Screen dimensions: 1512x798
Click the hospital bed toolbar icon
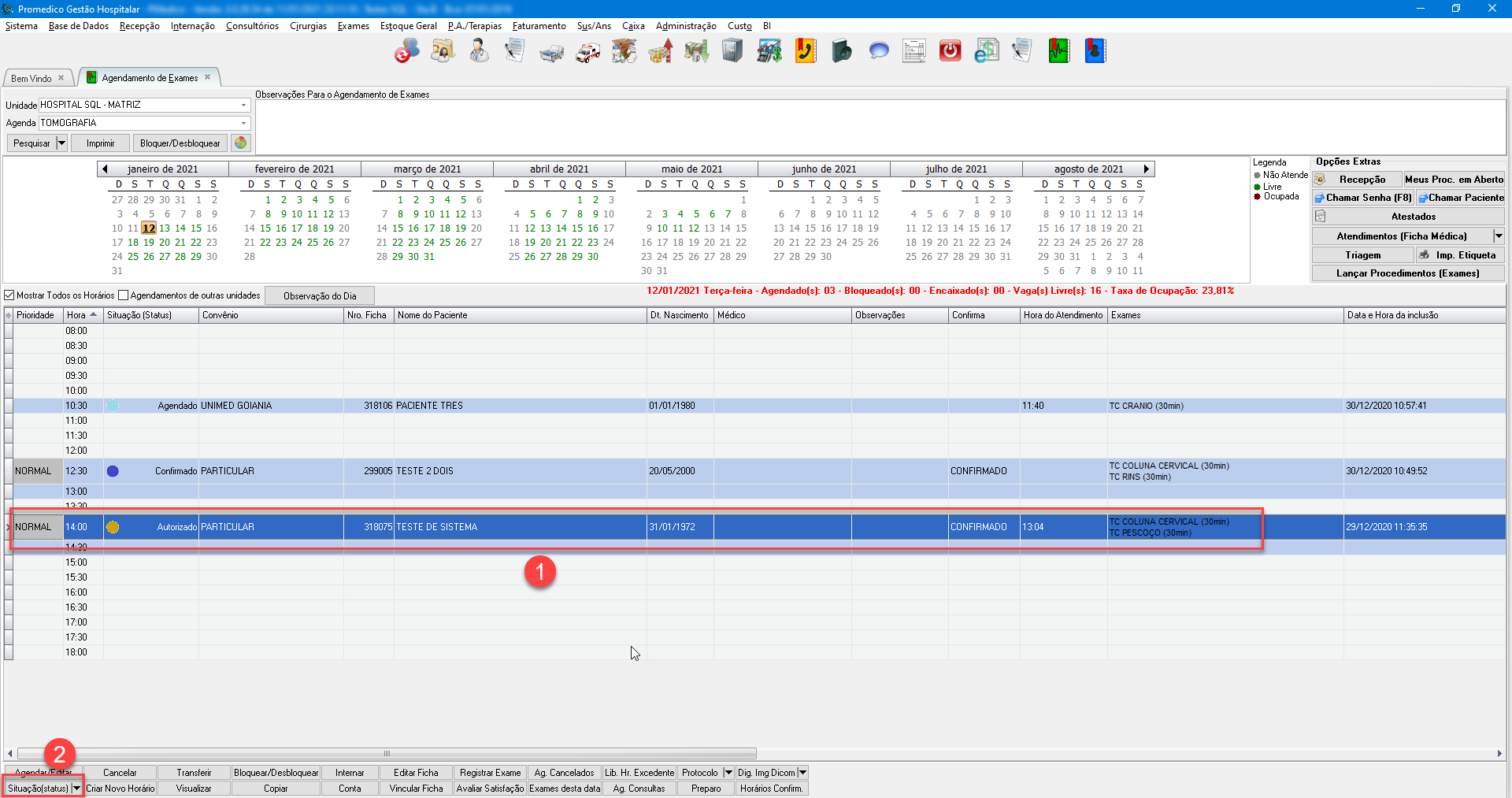coord(551,52)
